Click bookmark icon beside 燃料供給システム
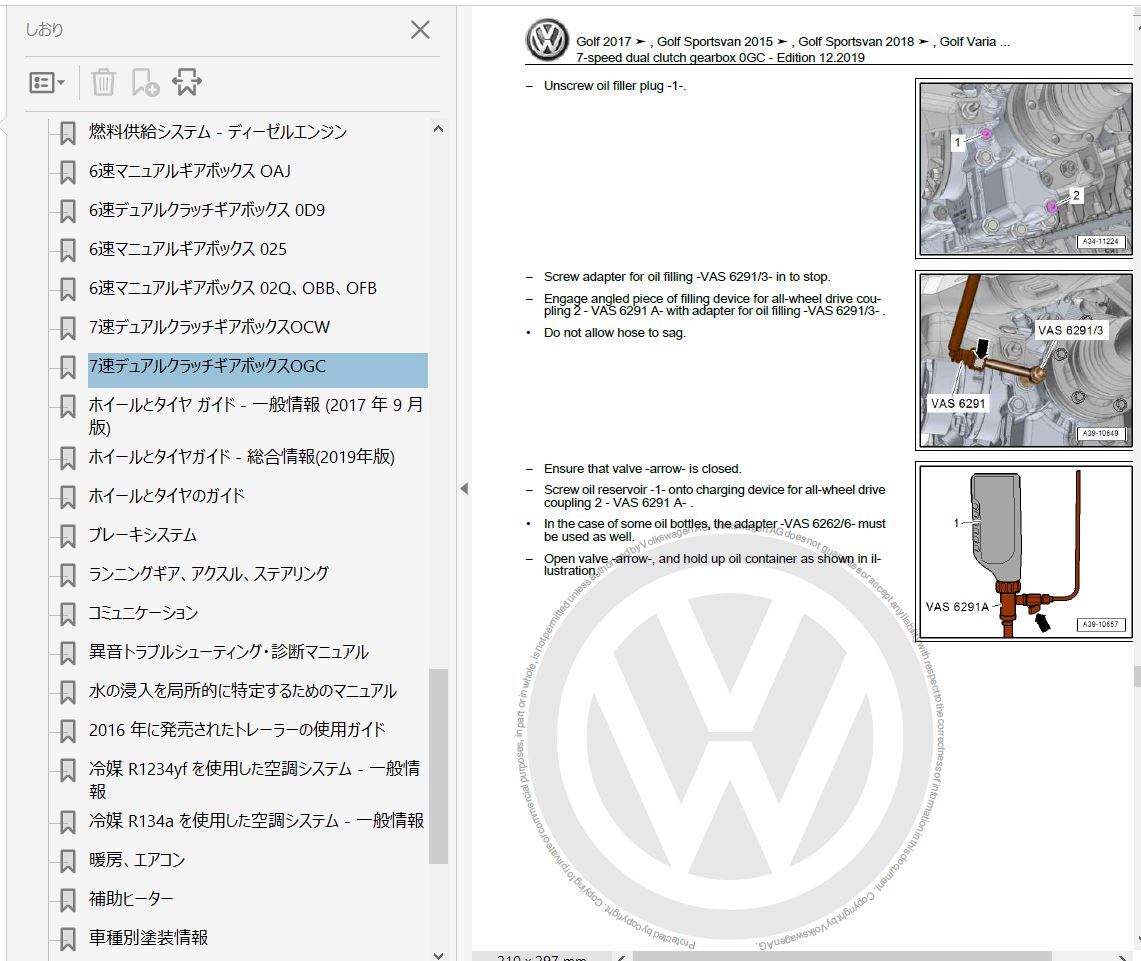Image resolution: width=1141 pixels, height=961 pixels. pos(68,133)
